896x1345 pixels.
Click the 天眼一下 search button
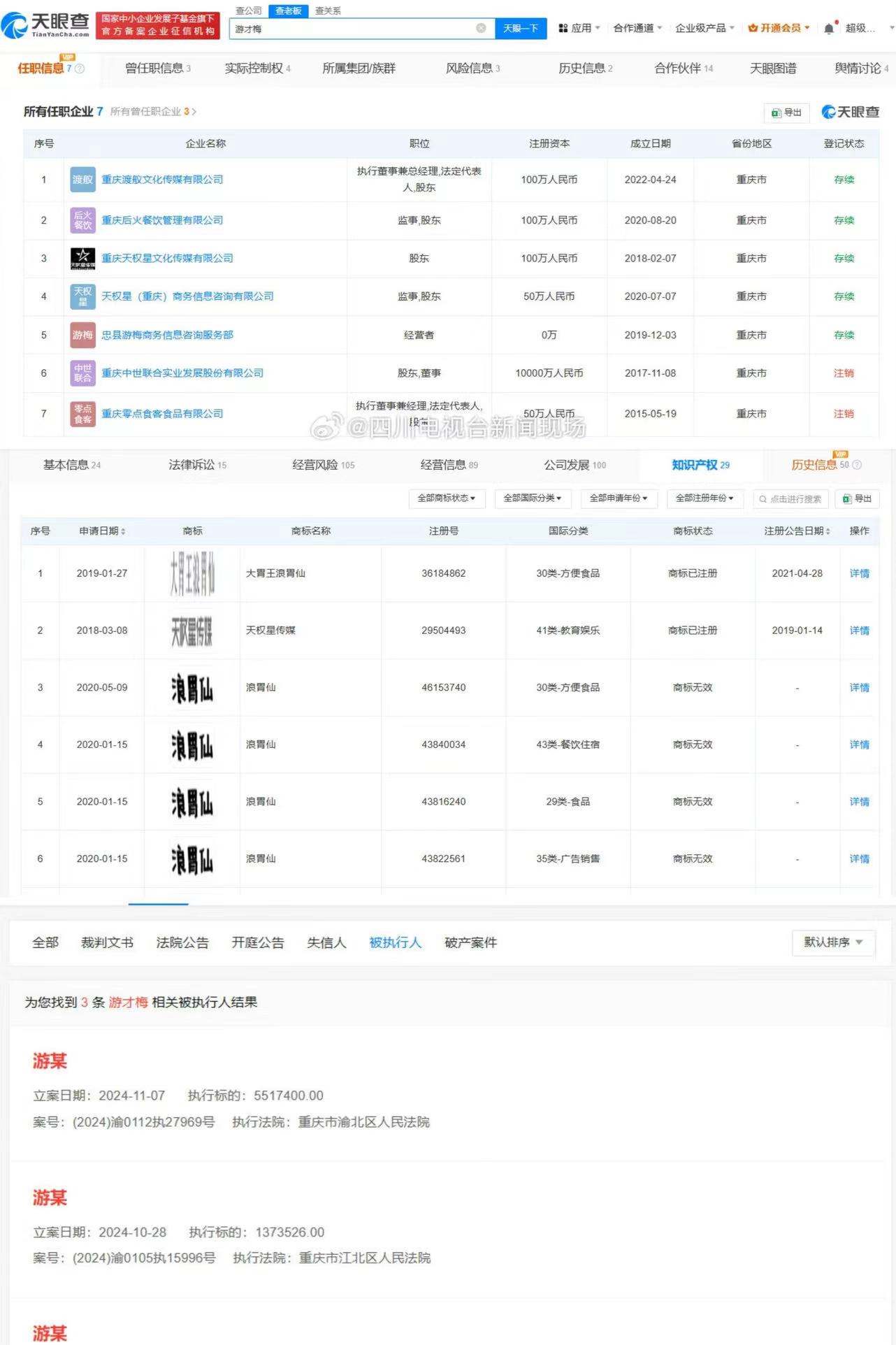521,28
